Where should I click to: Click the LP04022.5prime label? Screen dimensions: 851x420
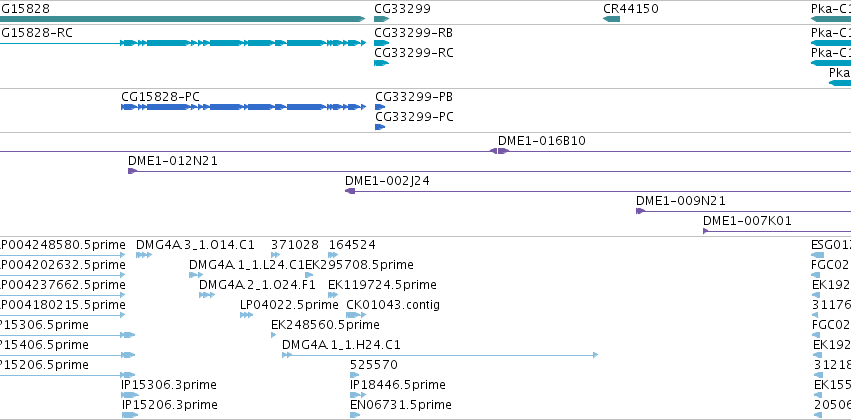pyautogui.click(x=289, y=305)
